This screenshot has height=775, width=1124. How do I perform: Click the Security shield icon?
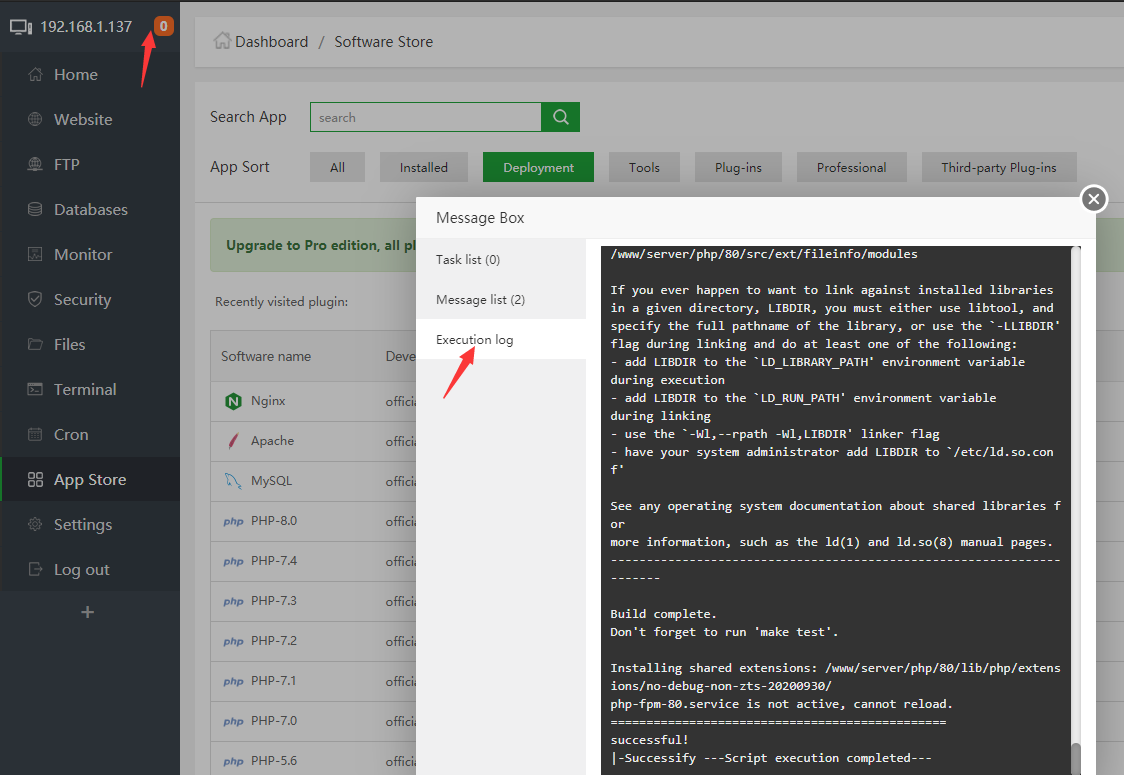[36, 300]
